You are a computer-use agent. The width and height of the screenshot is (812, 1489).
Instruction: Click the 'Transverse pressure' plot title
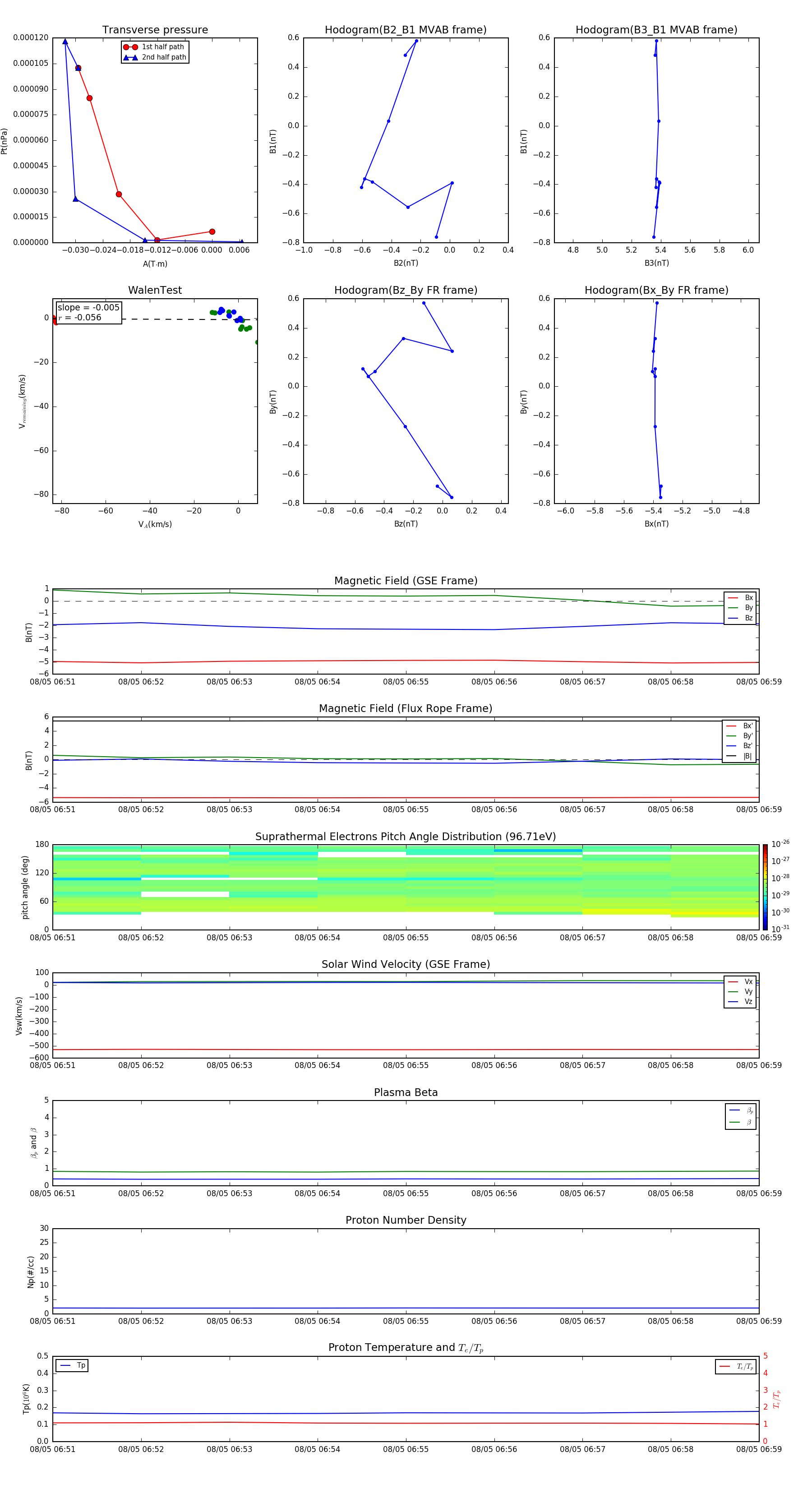(155, 30)
